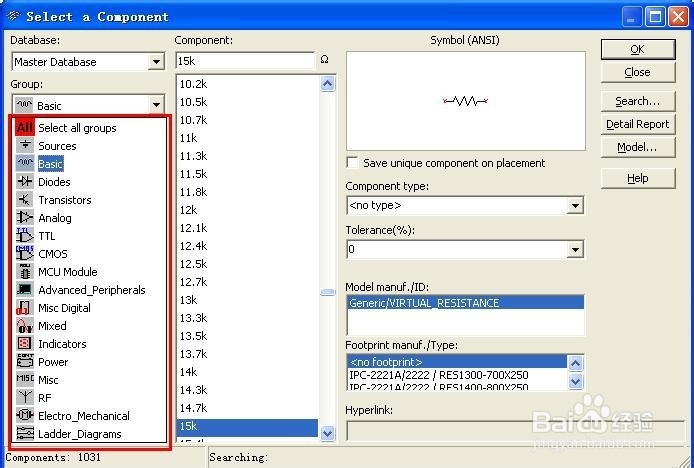Click the Misc Digital icon
Image resolution: width=694 pixels, height=468 pixels.
click(25, 308)
